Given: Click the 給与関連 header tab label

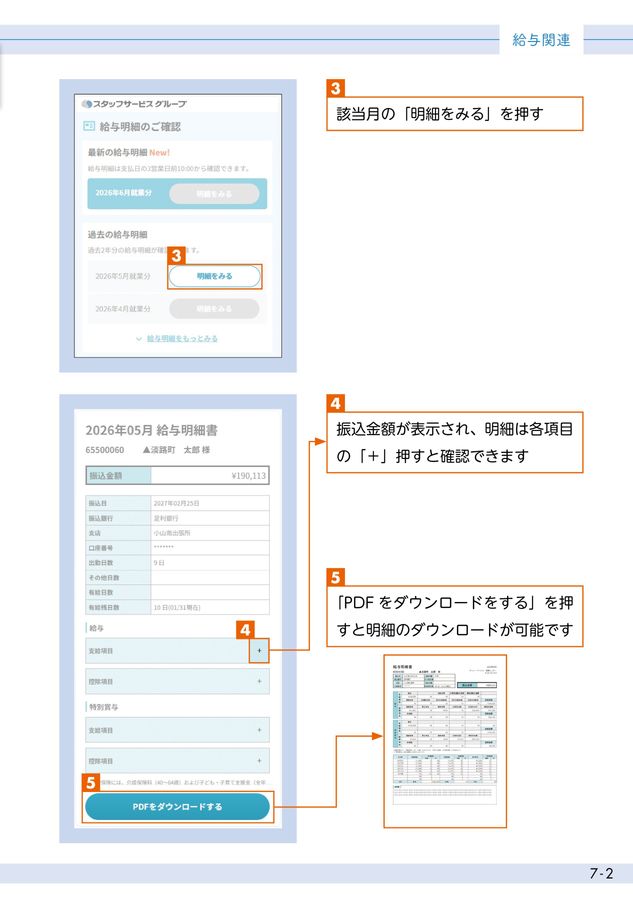Looking at the screenshot, I should tap(541, 40).
